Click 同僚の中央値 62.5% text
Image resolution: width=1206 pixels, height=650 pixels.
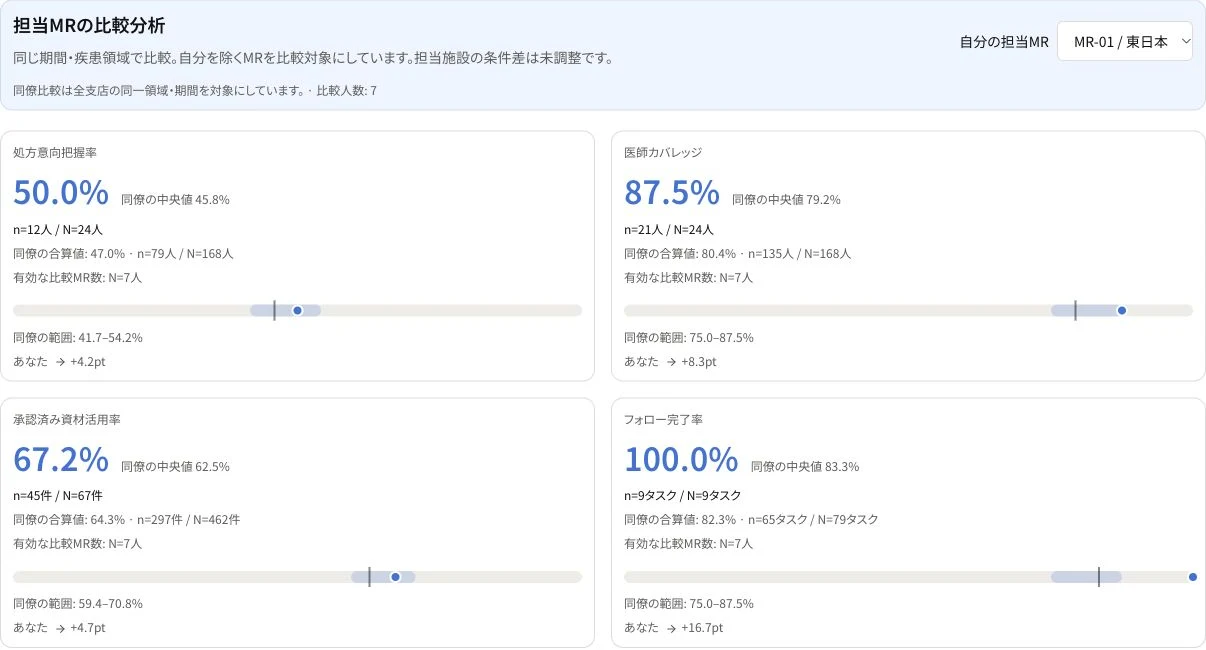pyautogui.click(x=175, y=466)
